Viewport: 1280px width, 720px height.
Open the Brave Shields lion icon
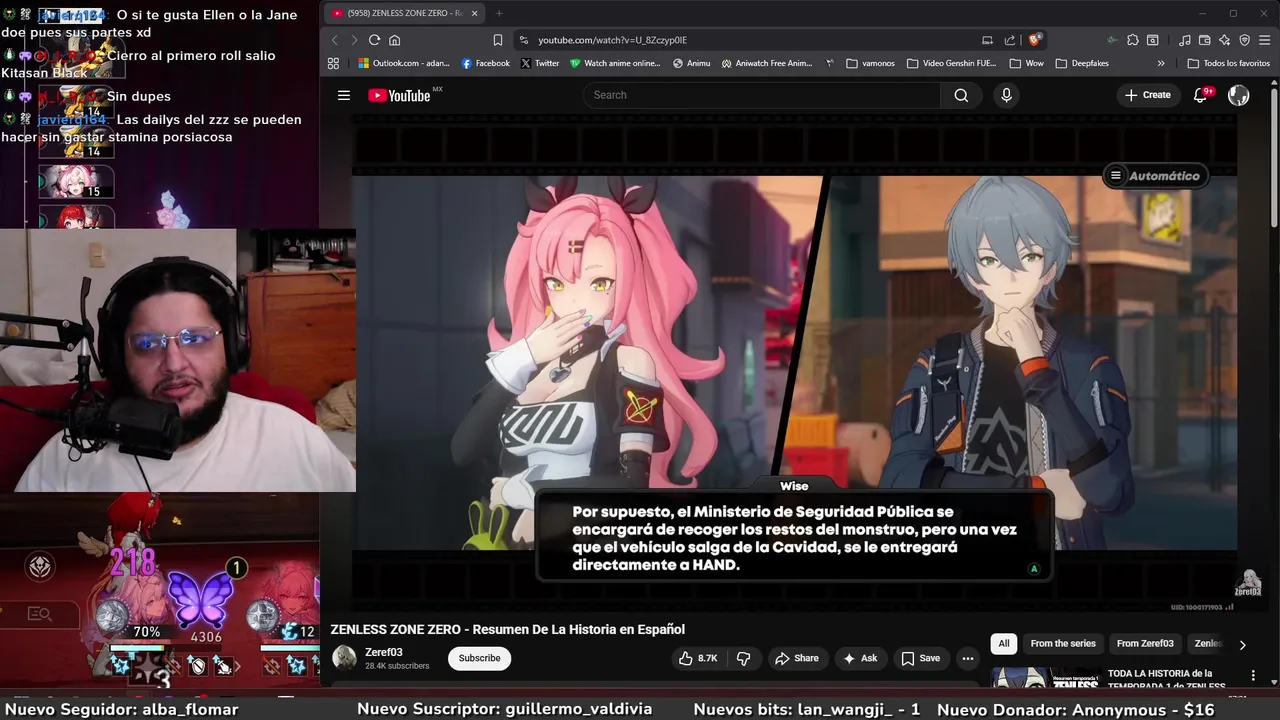click(1035, 40)
